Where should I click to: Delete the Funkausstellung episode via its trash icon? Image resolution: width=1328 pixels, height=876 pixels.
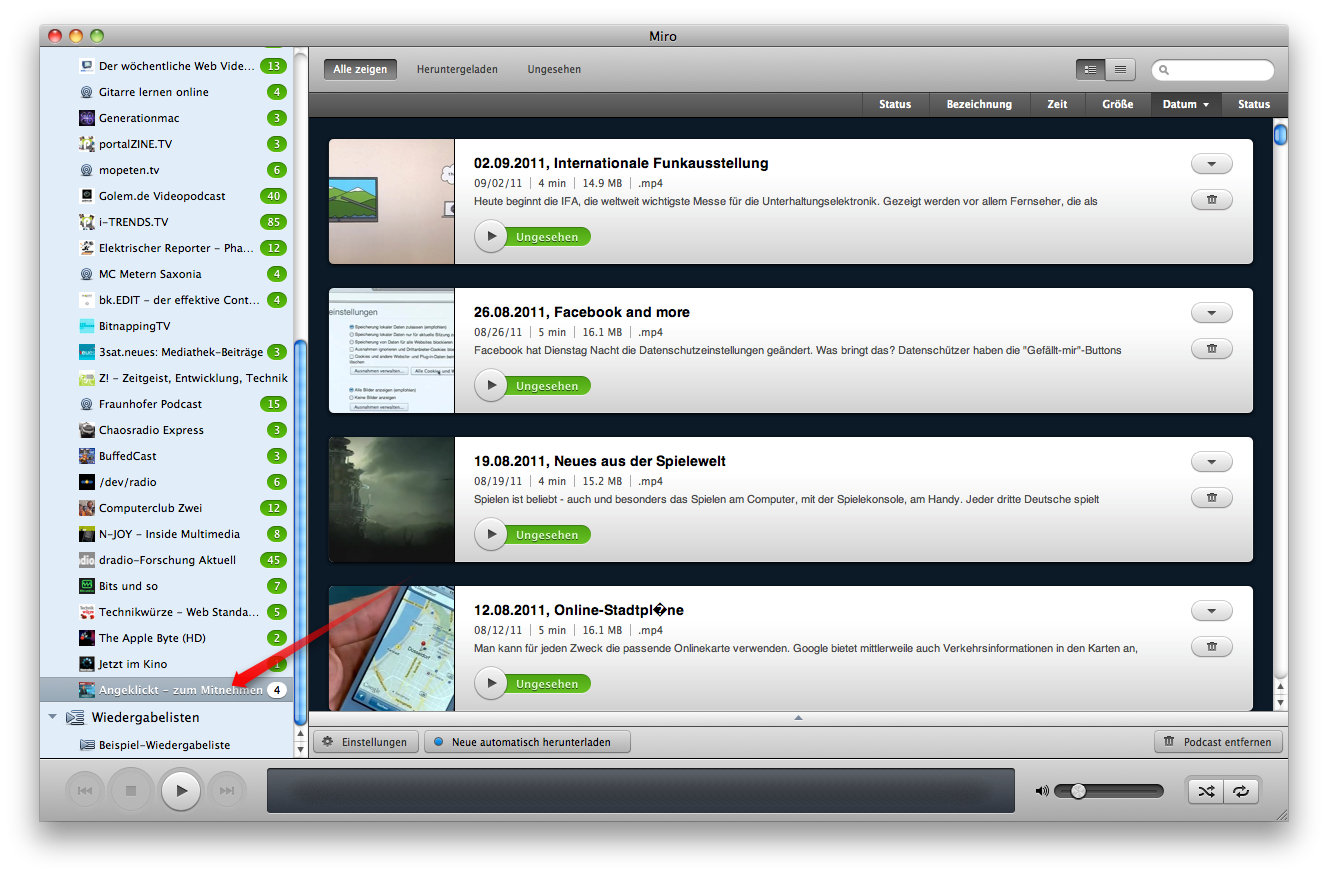coord(1211,199)
